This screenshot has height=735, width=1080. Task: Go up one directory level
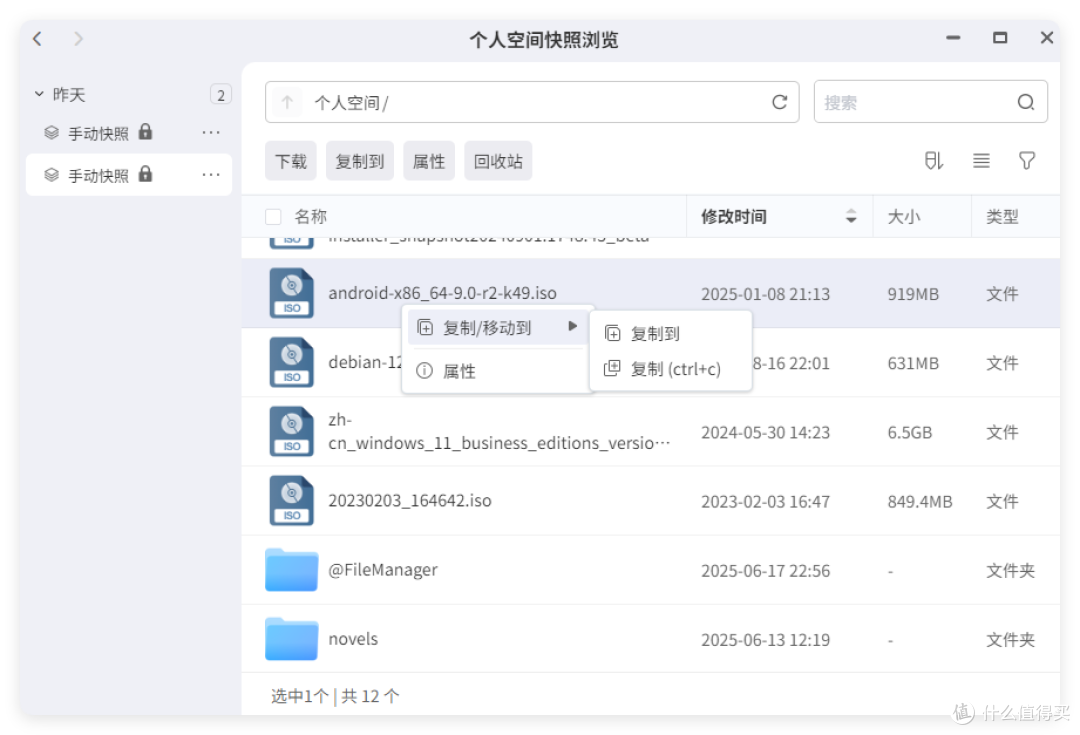[x=287, y=103]
